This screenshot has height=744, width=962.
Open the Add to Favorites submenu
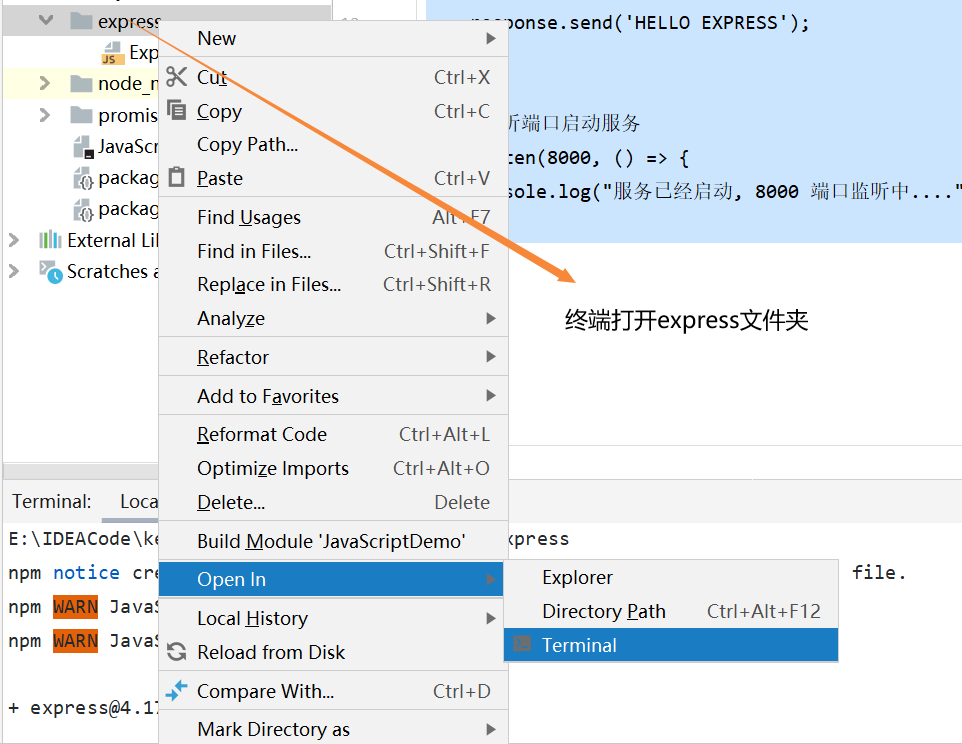[x=333, y=396]
